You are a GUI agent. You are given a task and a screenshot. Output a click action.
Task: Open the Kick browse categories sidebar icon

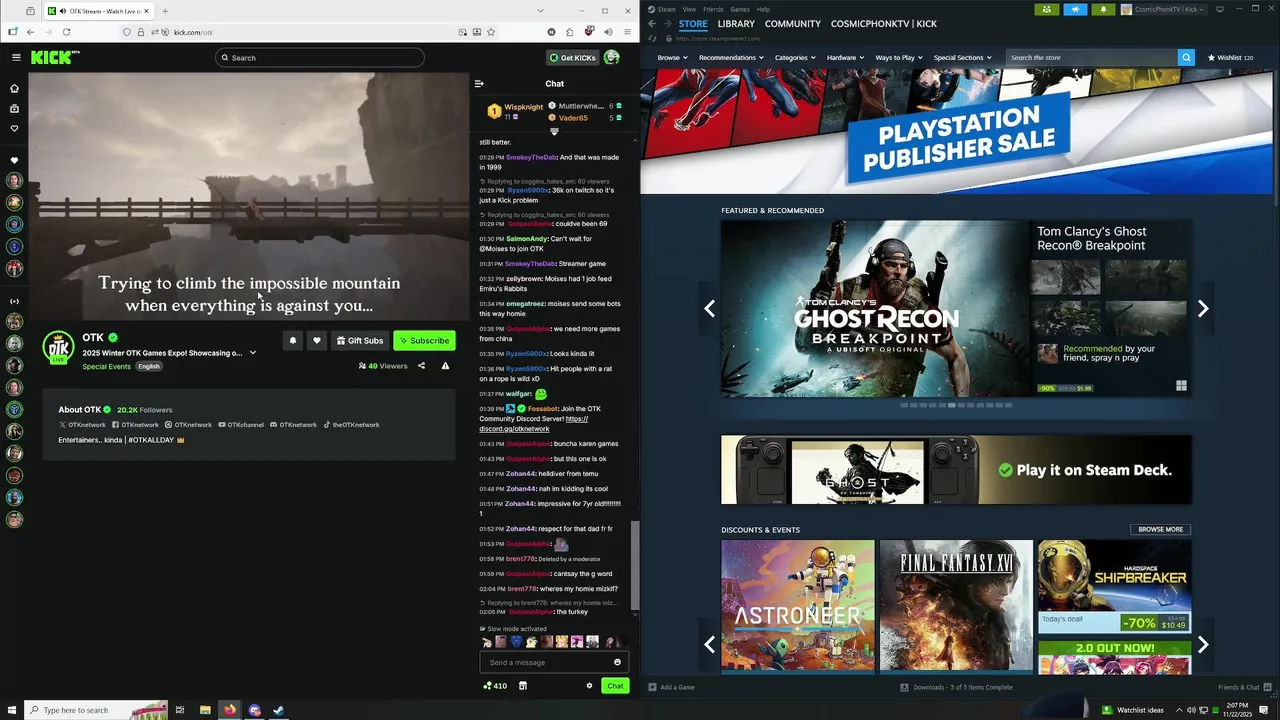[x=14, y=108]
